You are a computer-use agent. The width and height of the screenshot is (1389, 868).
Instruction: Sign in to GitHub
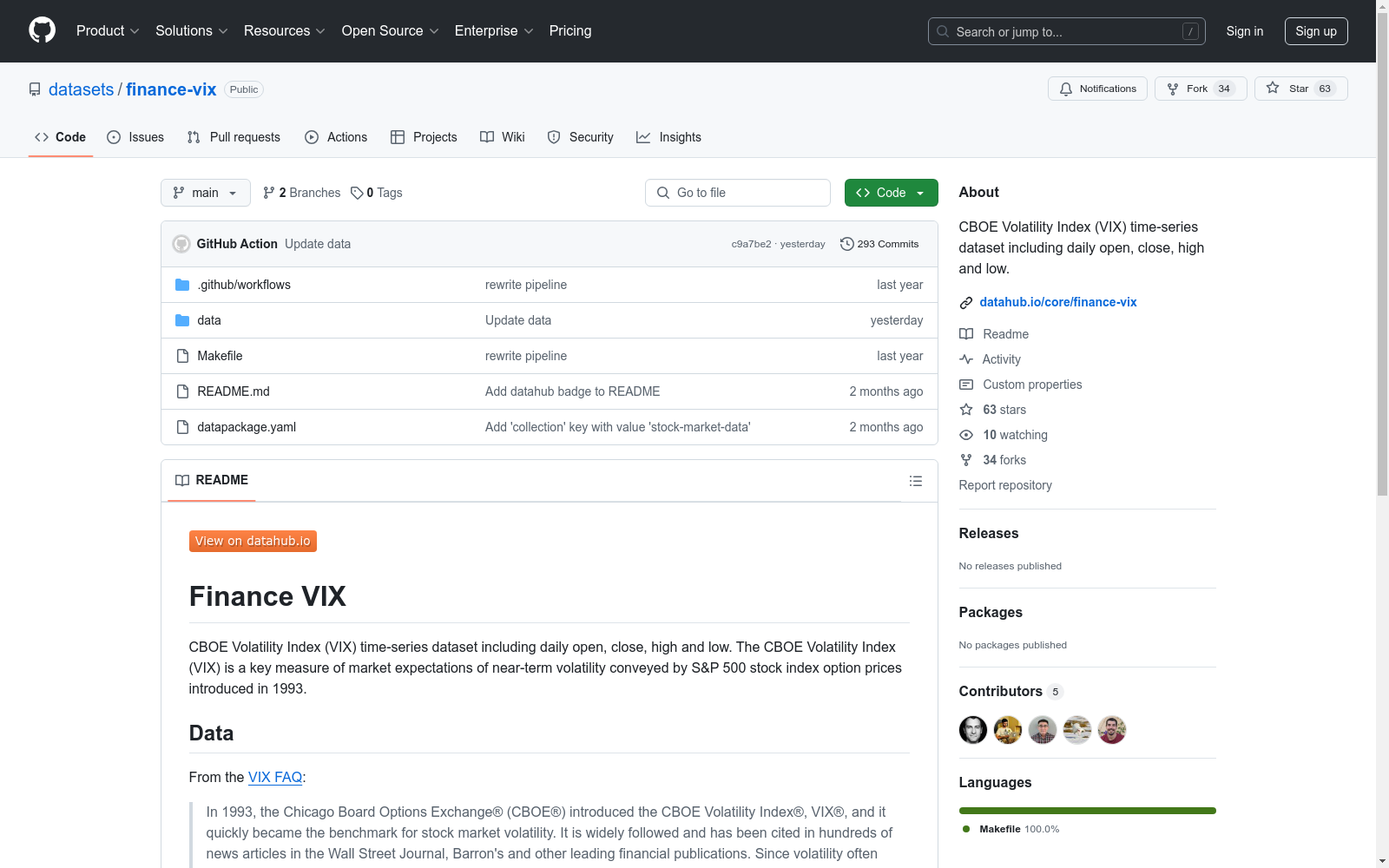point(1244,31)
